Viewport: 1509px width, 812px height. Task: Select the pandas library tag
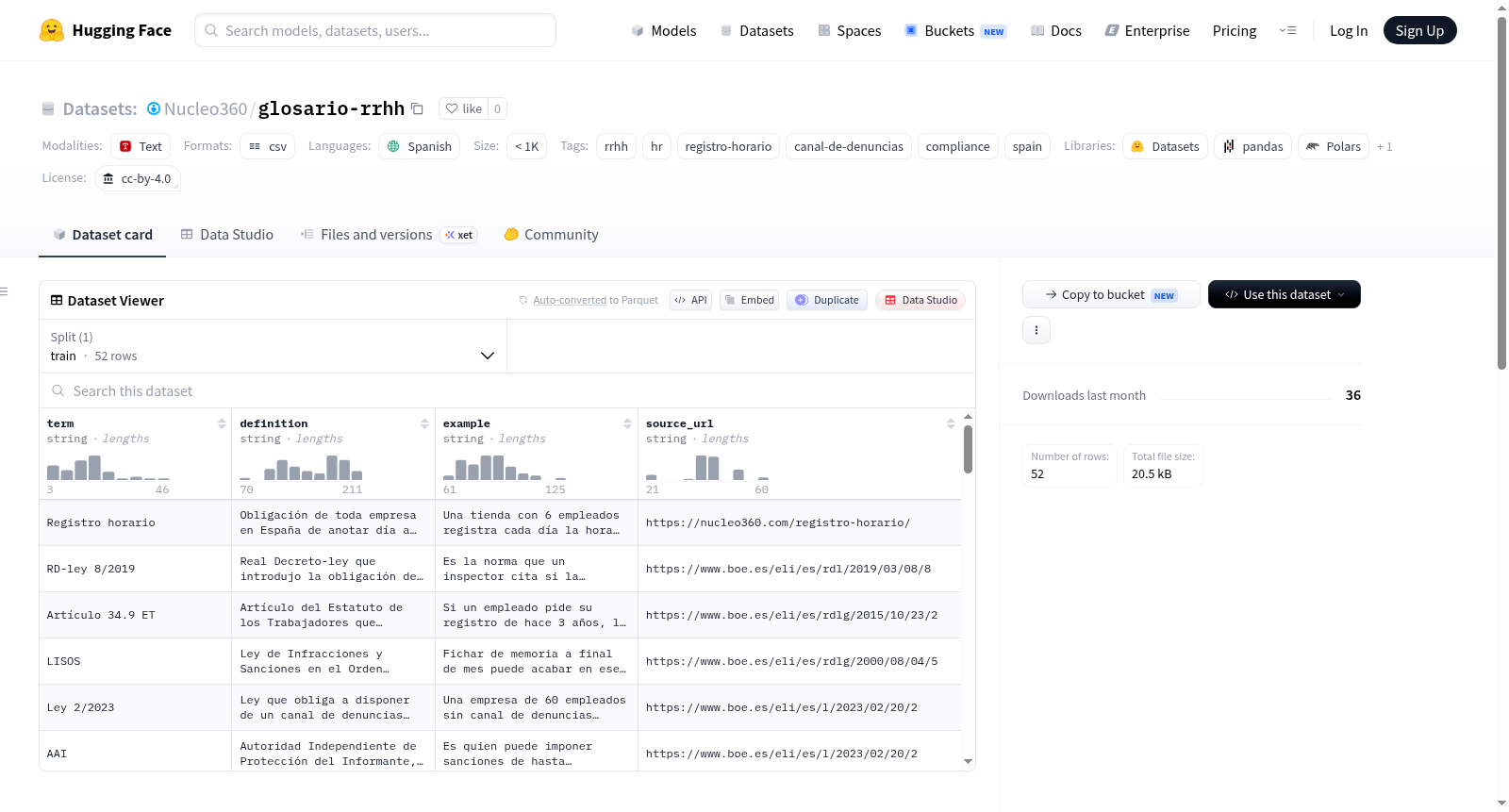pos(1252,146)
